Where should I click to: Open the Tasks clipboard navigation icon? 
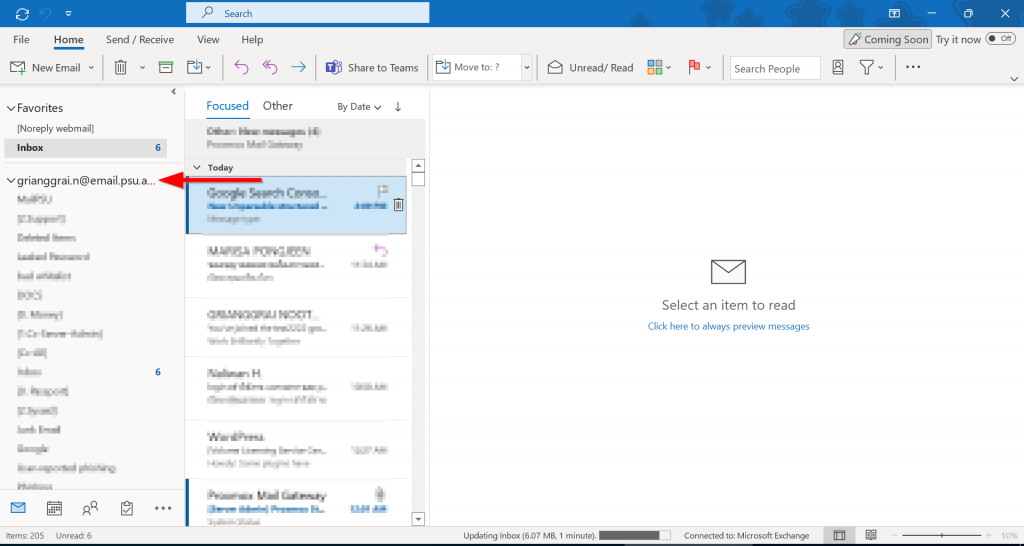click(127, 507)
